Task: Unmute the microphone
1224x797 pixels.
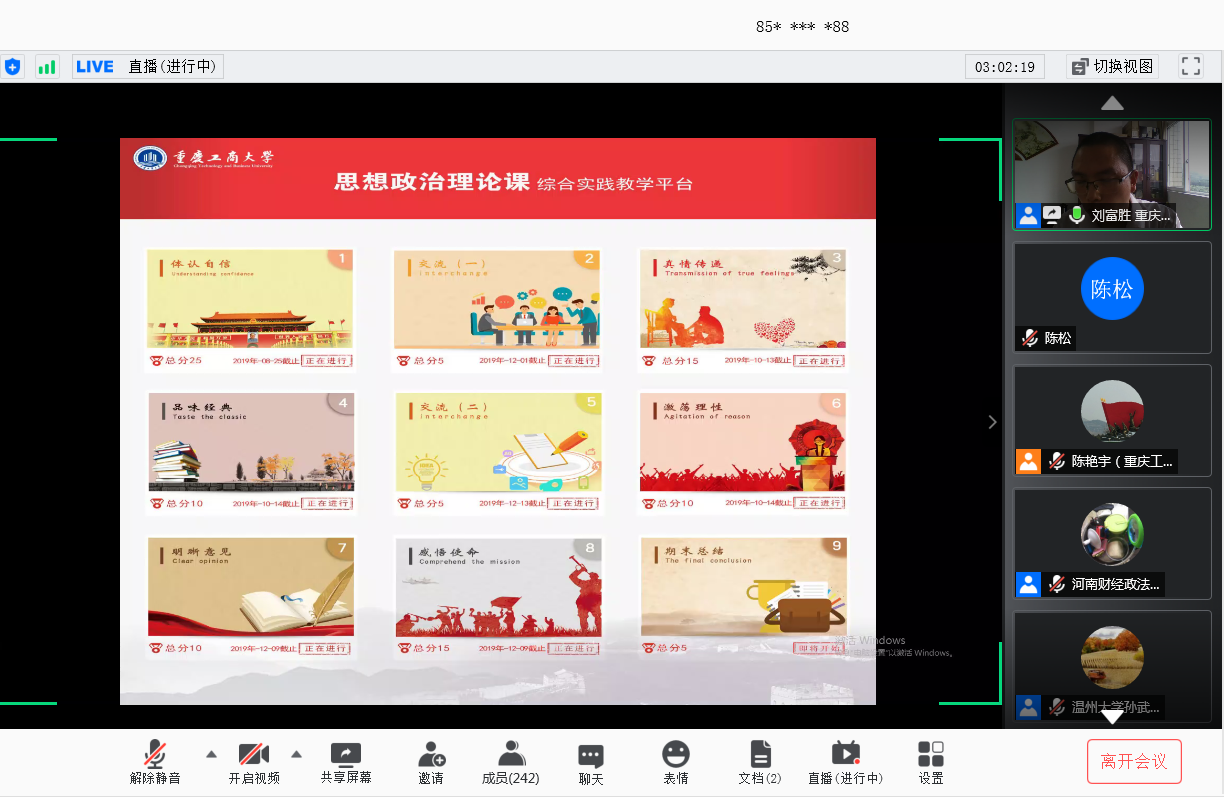Action: tap(155, 763)
